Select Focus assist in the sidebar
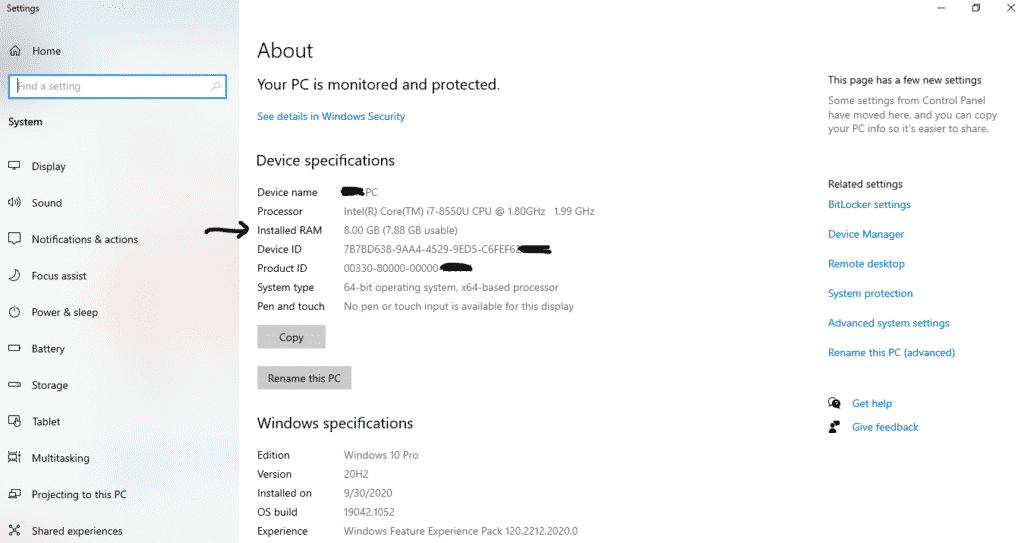1024x543 pixels. tap(59, 276)
